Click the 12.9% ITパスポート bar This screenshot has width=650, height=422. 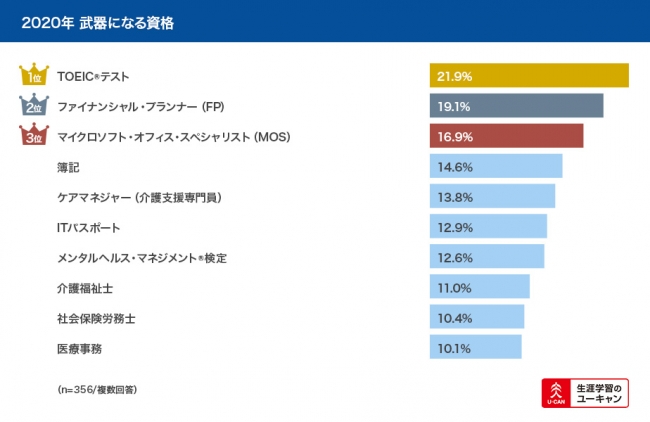point(488,226)
